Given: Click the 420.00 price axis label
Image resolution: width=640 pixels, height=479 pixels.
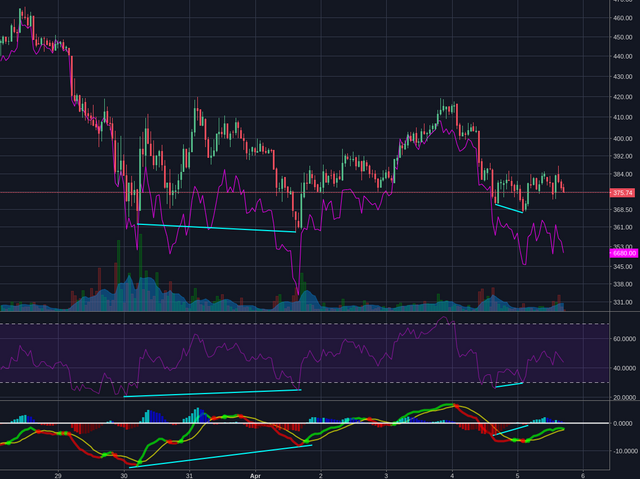Looking at the screenshot, I should point(623,97).
